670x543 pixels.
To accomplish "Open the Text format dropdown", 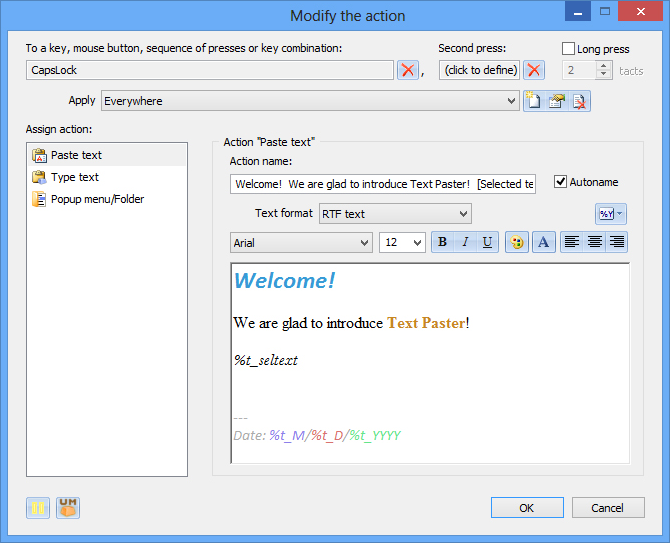I will [395, 214].
